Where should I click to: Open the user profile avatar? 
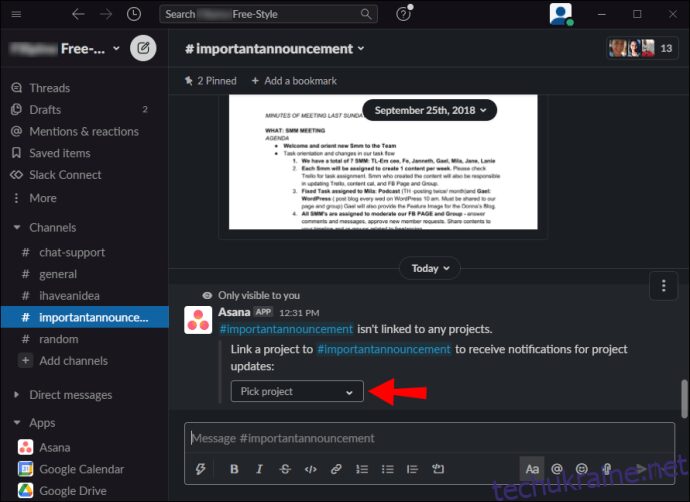(x=561, y=14)
